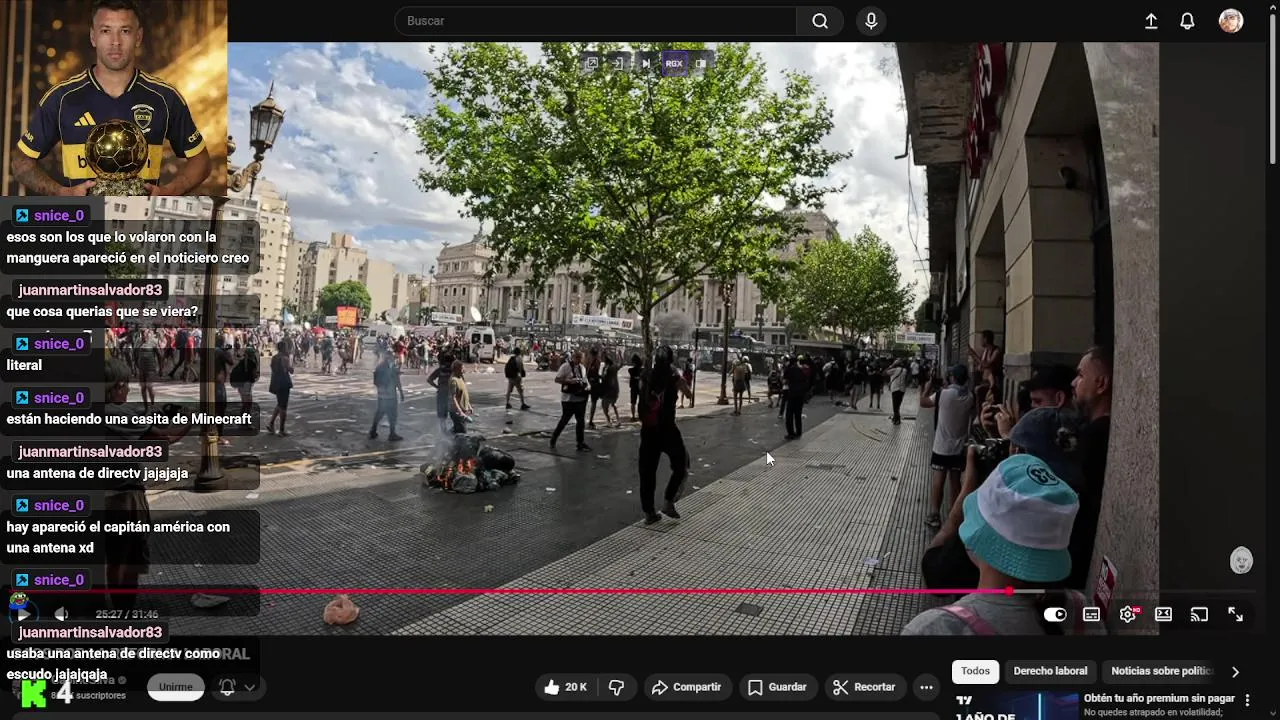Click the Recortar clip button
Image resolution: width=1280 pixels, height=720 pixels.
pyautogui.click(x=864, y=687)
